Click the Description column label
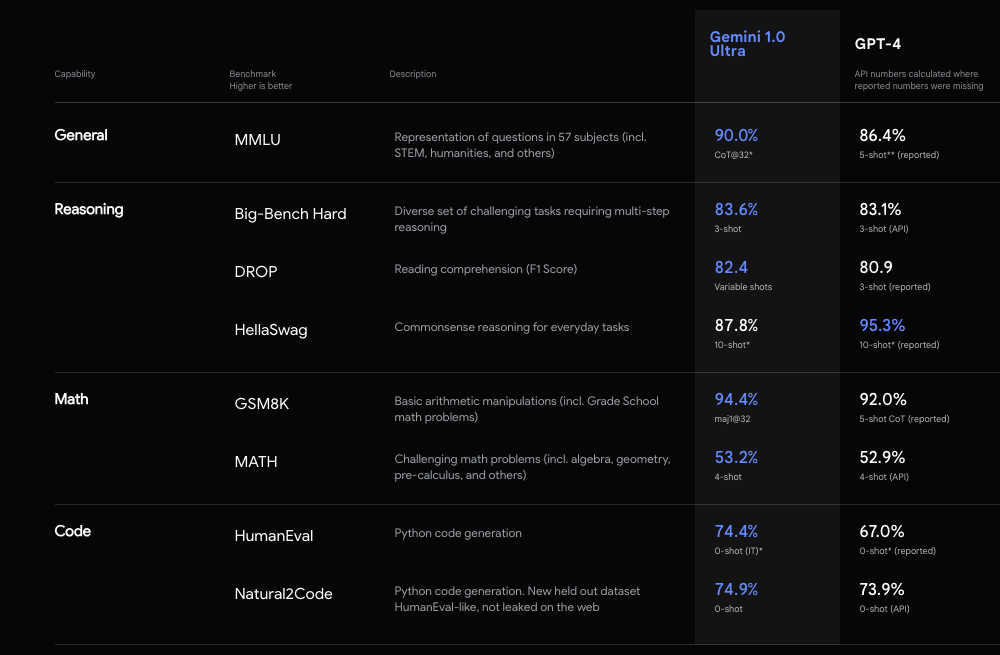Viewport: 1000px width, 655px height. tap(413, 74)
